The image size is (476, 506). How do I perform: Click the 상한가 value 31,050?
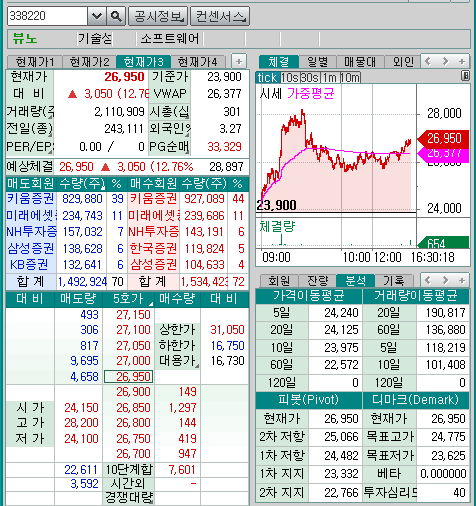coord(227,330)
